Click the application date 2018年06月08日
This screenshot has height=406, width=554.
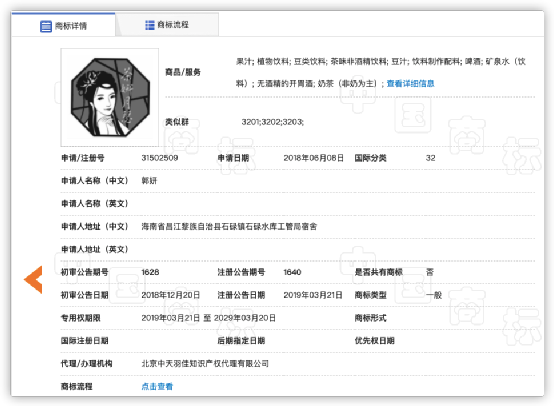pyautogui.click(x=313, y=158)
